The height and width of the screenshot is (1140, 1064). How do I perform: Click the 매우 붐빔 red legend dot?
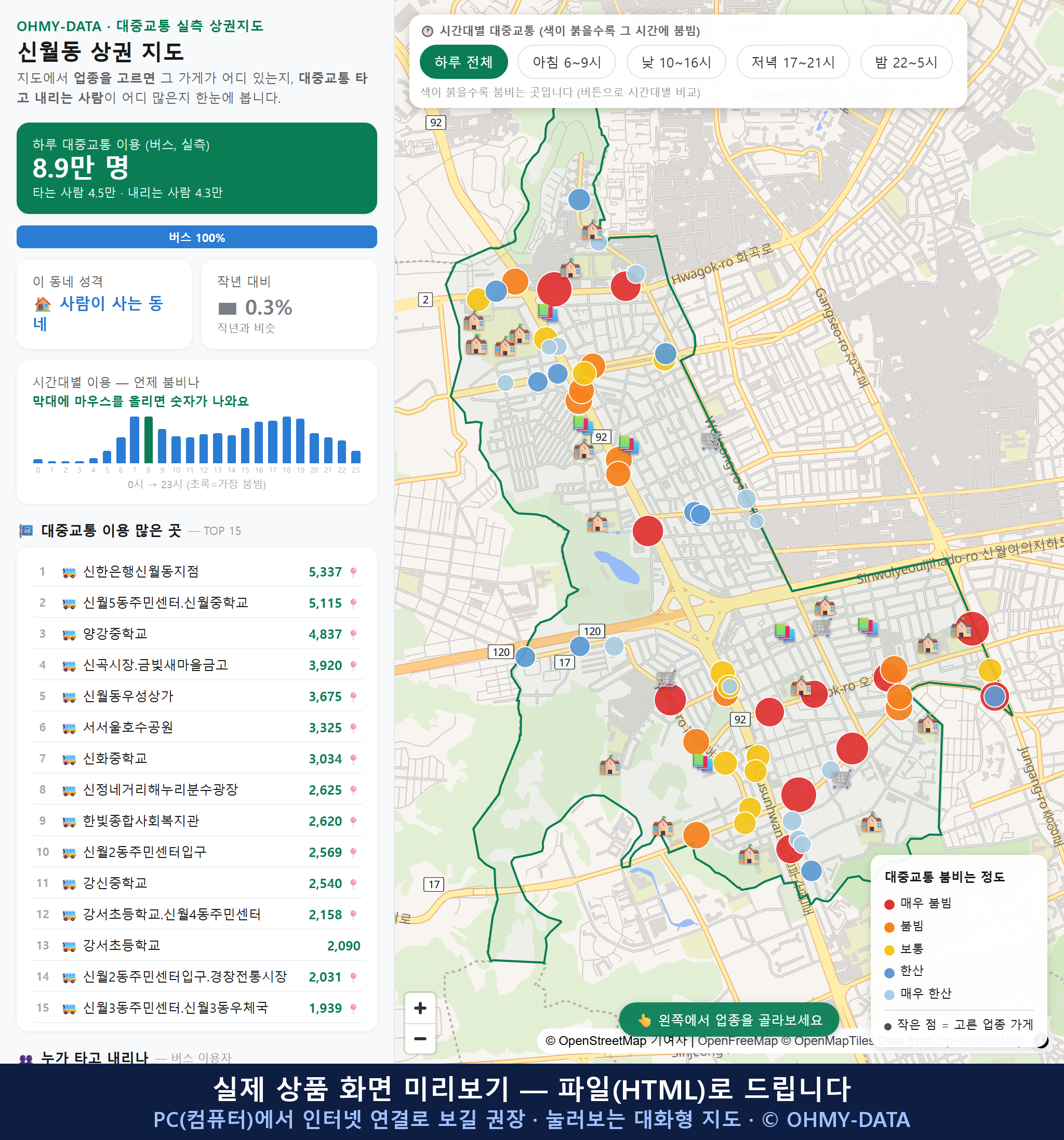(x=889, y=904)
